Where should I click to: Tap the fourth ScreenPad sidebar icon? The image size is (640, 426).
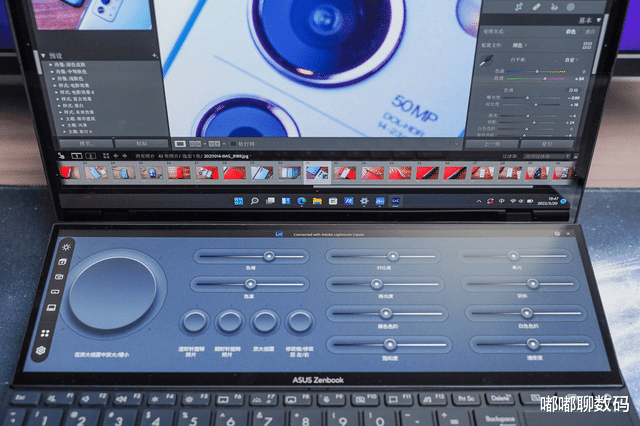point(55,292)
